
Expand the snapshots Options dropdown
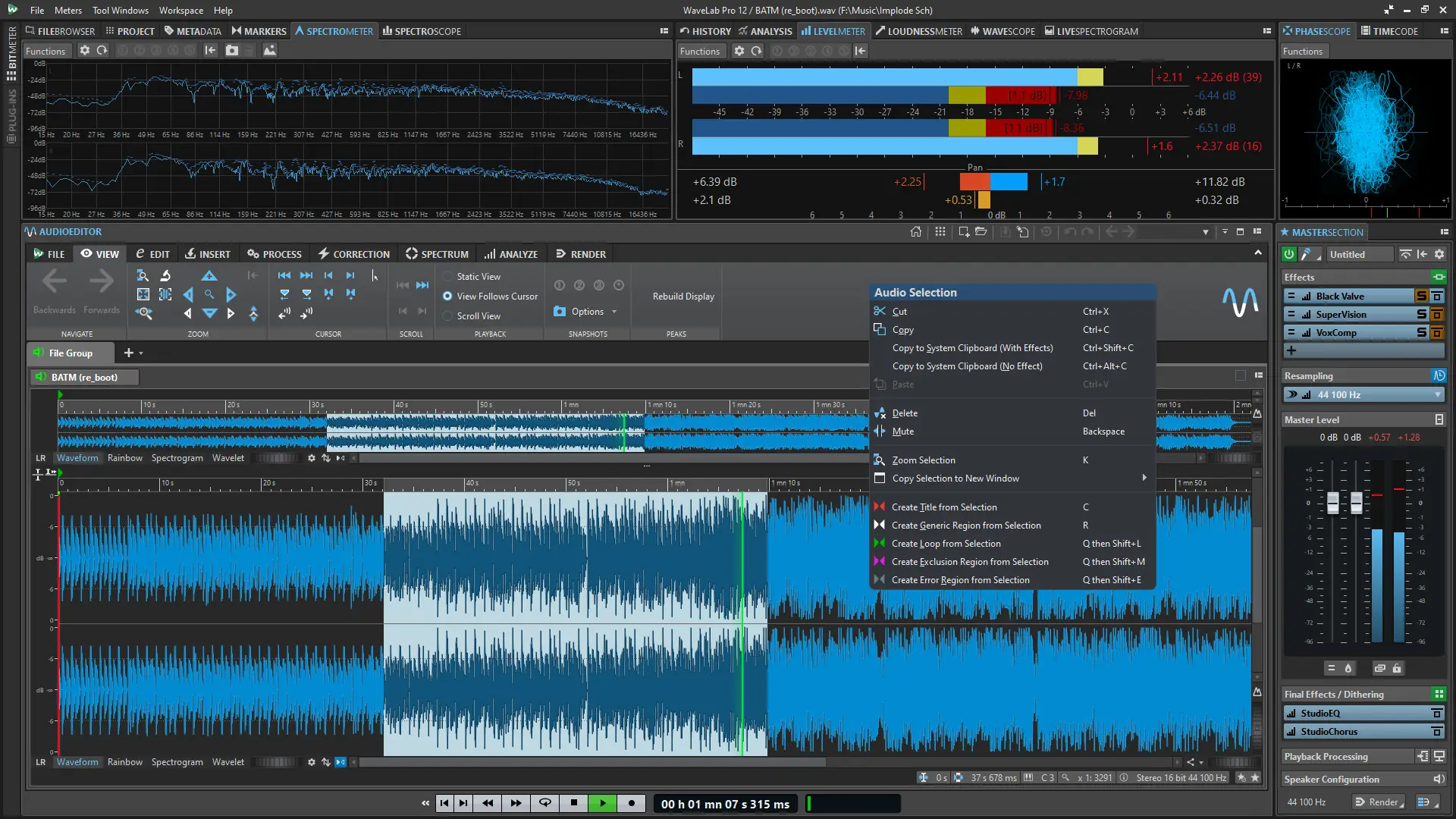[613, 312]
